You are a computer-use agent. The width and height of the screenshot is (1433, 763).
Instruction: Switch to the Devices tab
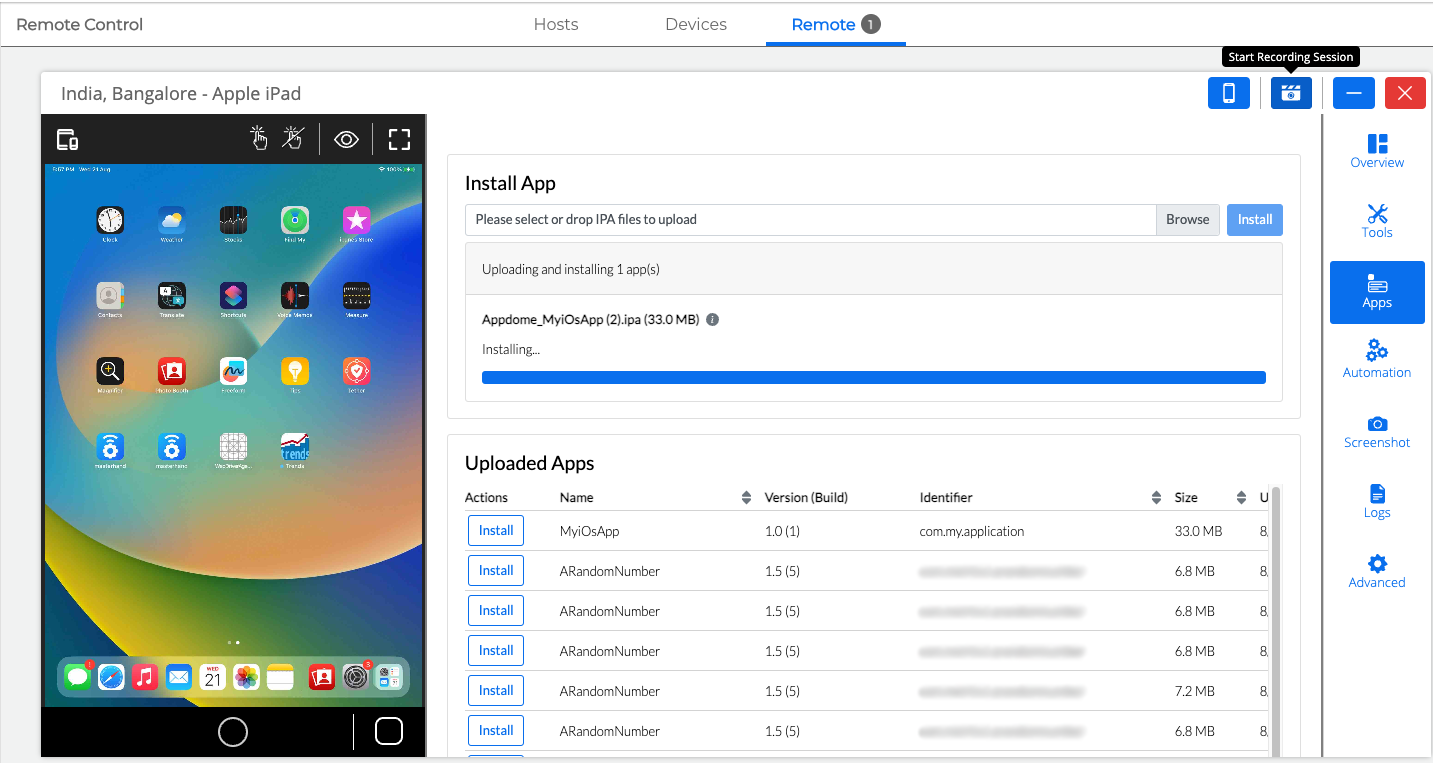pyautogui.click(x=695, y=24)
